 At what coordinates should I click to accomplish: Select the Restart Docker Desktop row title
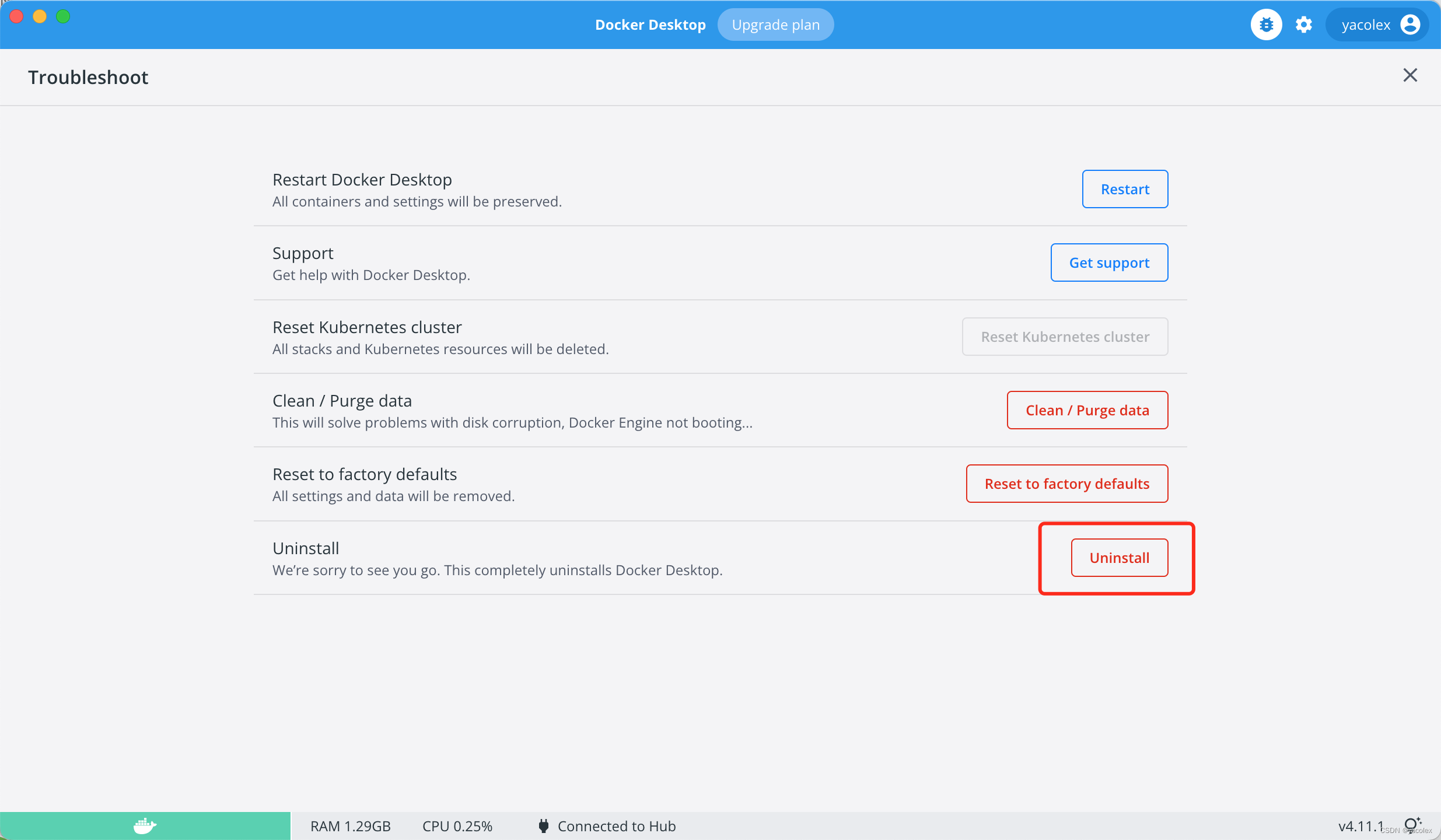click(362, 180)
